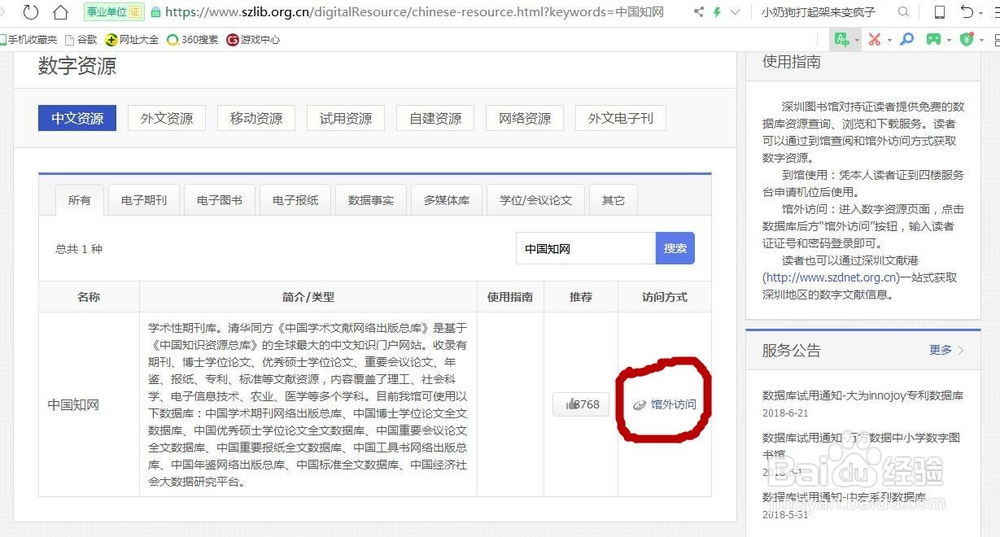
Task: Click the 名称 column header
Action: click(89, 297)
